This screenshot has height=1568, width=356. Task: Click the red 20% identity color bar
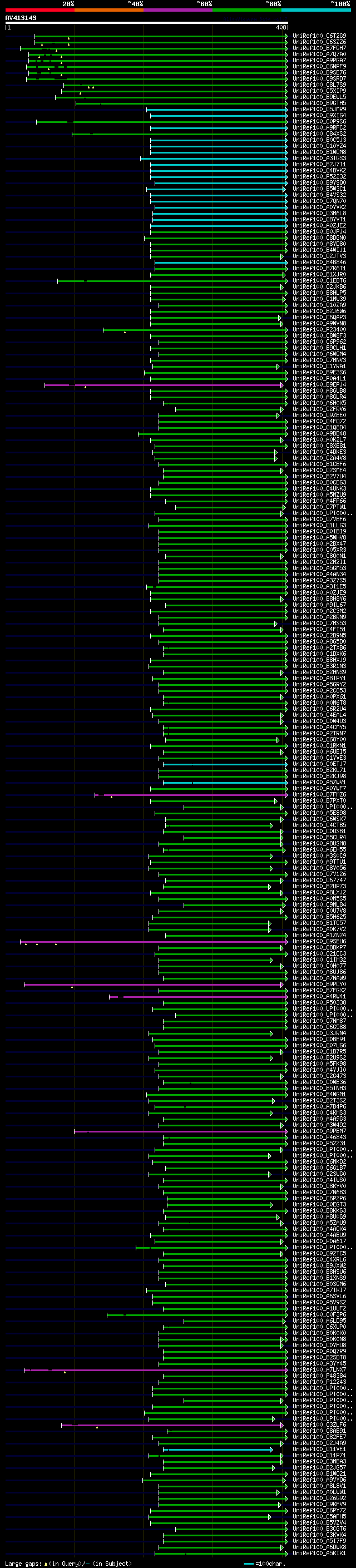(39, 10)
